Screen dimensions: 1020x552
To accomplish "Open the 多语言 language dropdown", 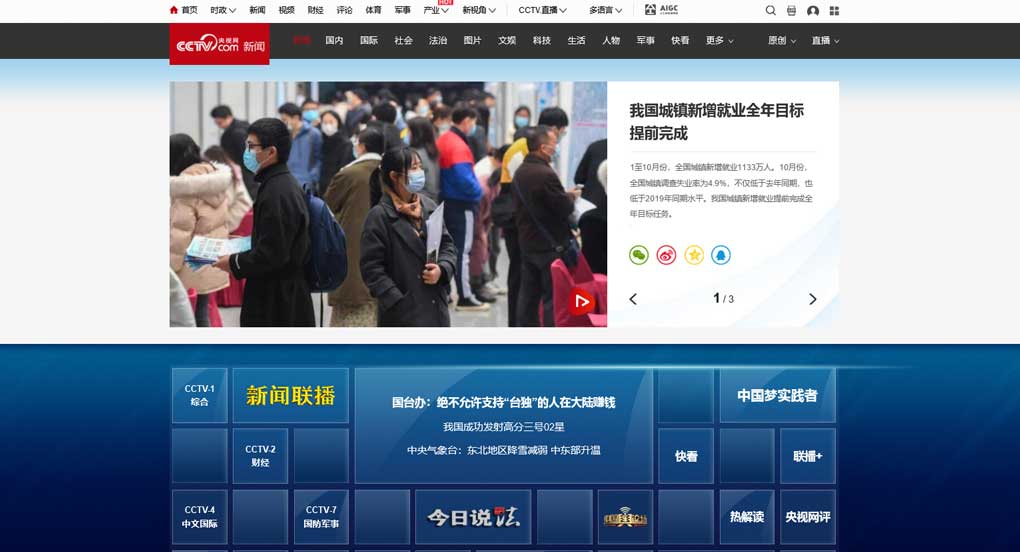I will click(x=605, y=10).
